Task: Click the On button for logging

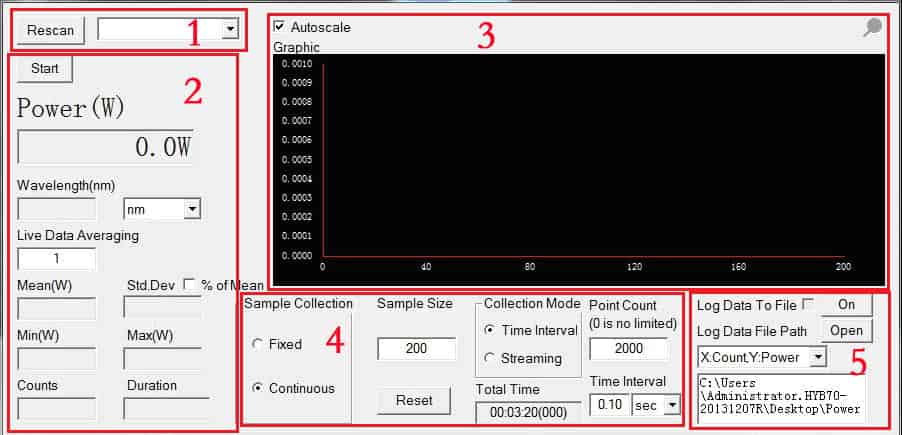Action: 847,304
